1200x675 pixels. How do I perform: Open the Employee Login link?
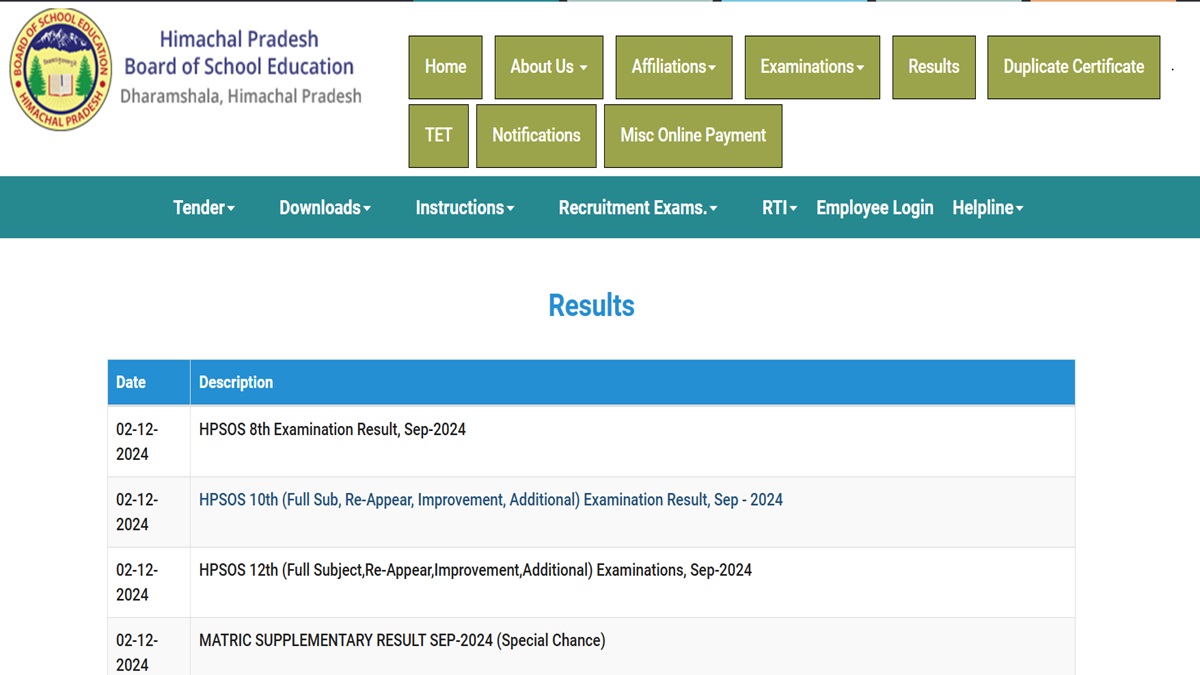click(x=875, y=208)
